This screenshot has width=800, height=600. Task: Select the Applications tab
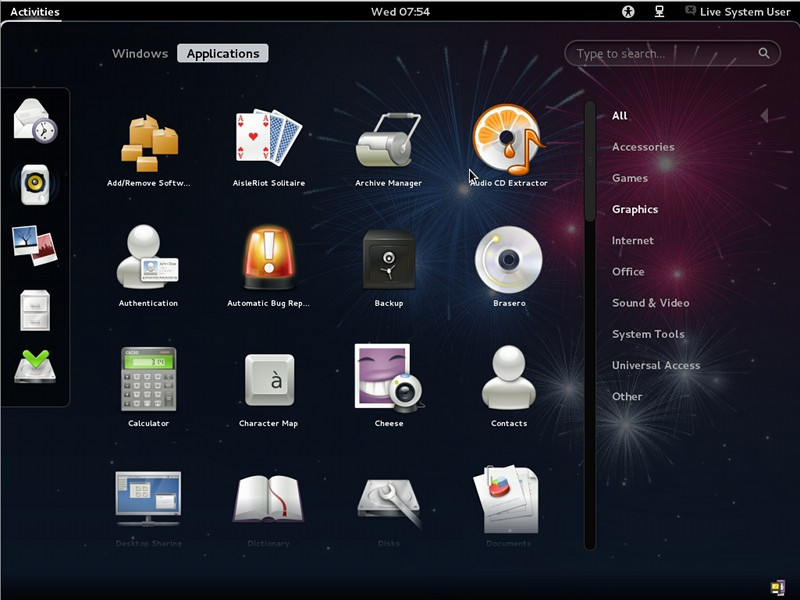[x=222, y=54]
